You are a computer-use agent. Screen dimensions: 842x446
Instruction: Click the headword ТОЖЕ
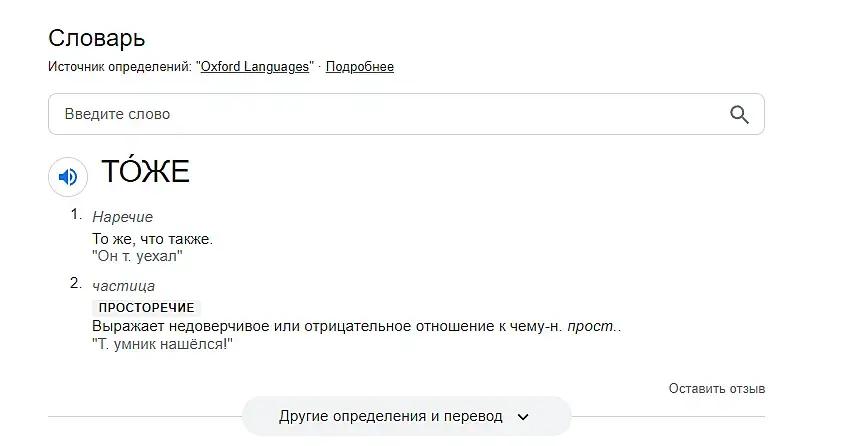click(x=145, y=172)
